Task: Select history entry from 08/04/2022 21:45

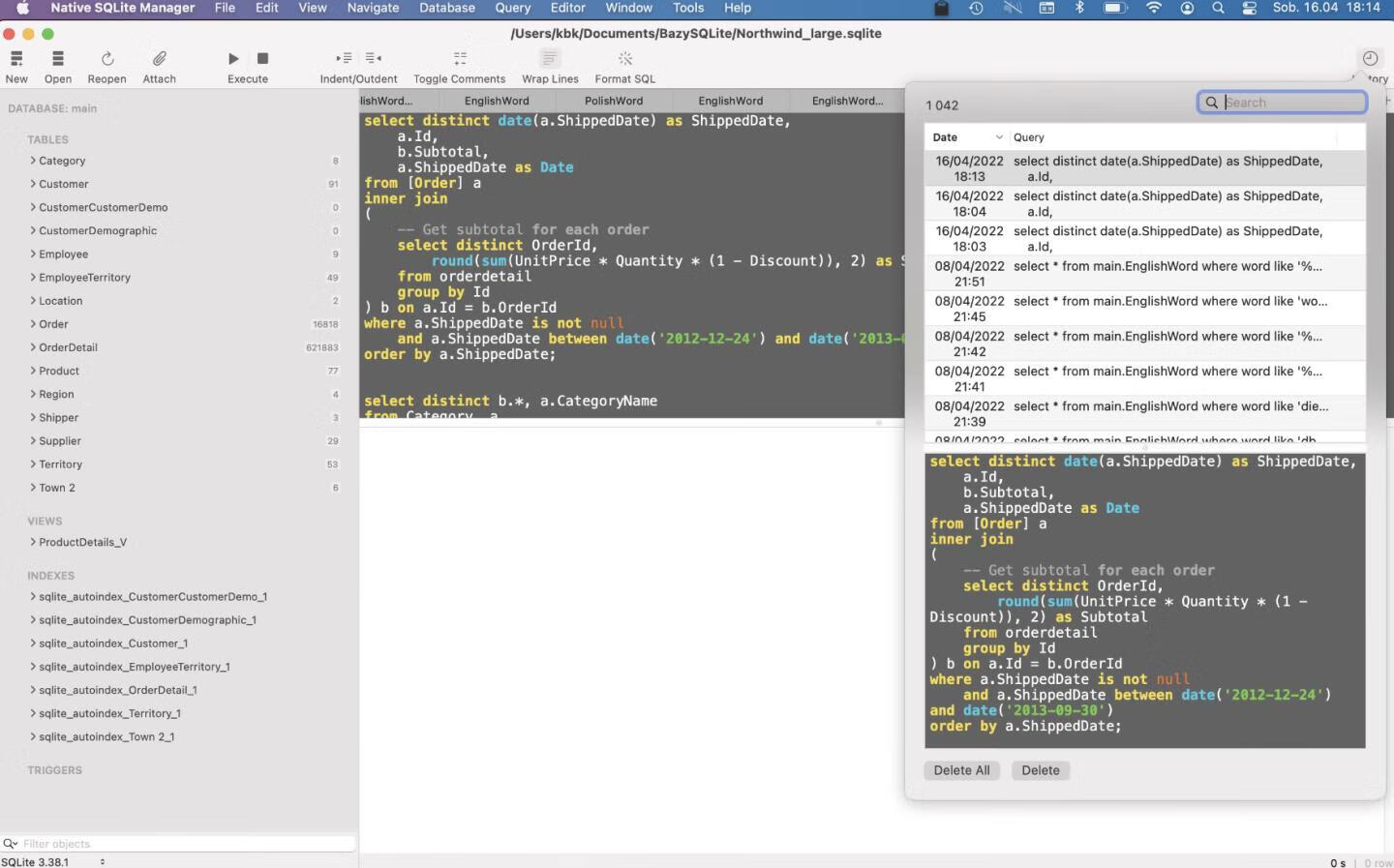Action: click(x=1145, y=309)
